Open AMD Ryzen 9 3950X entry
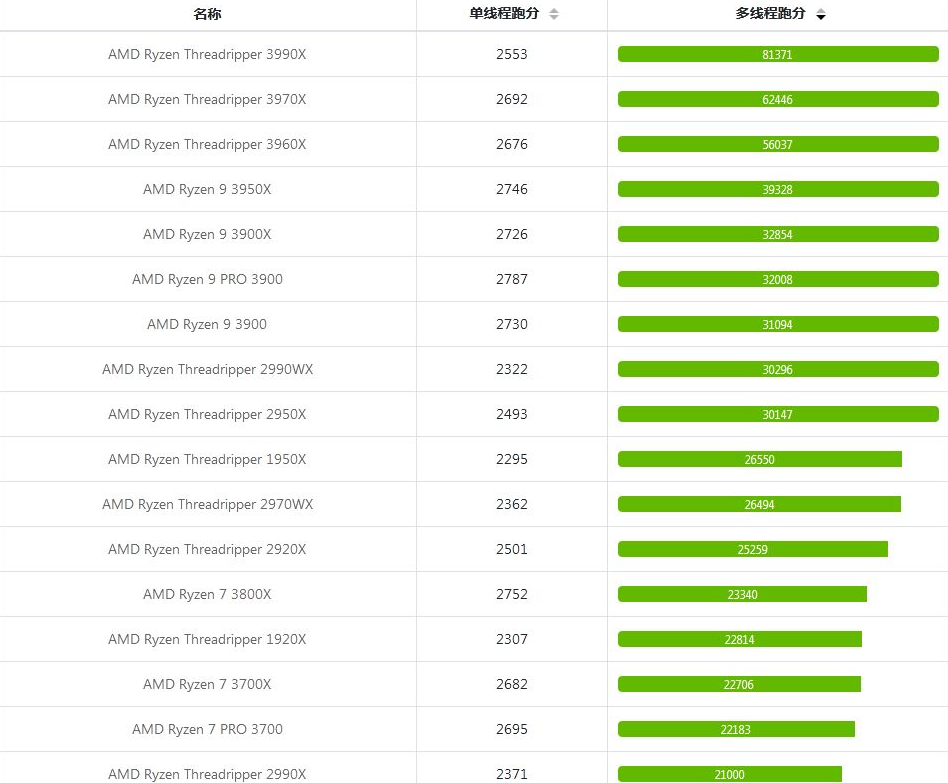The height and width of the screenshot is (783, 948). (x=207, y=189)
